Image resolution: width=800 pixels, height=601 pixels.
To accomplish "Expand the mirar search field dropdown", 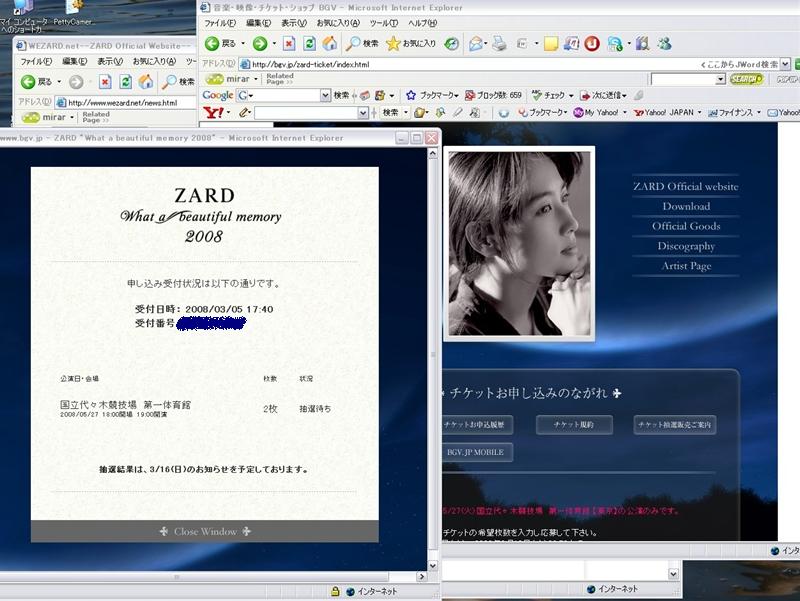I will click(720, 79).
